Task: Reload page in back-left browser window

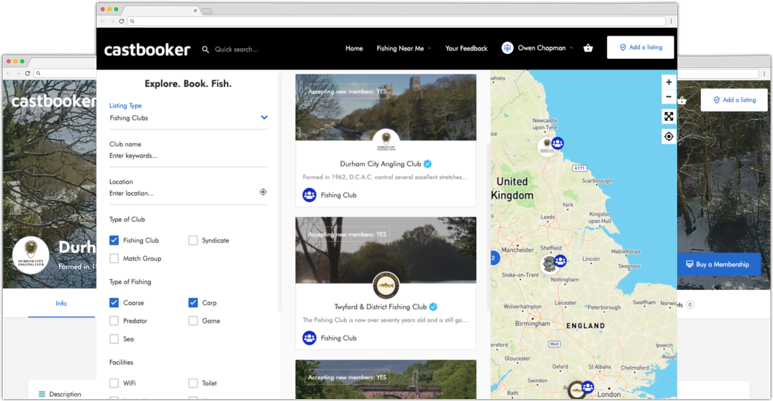Action: coord(27,73)
